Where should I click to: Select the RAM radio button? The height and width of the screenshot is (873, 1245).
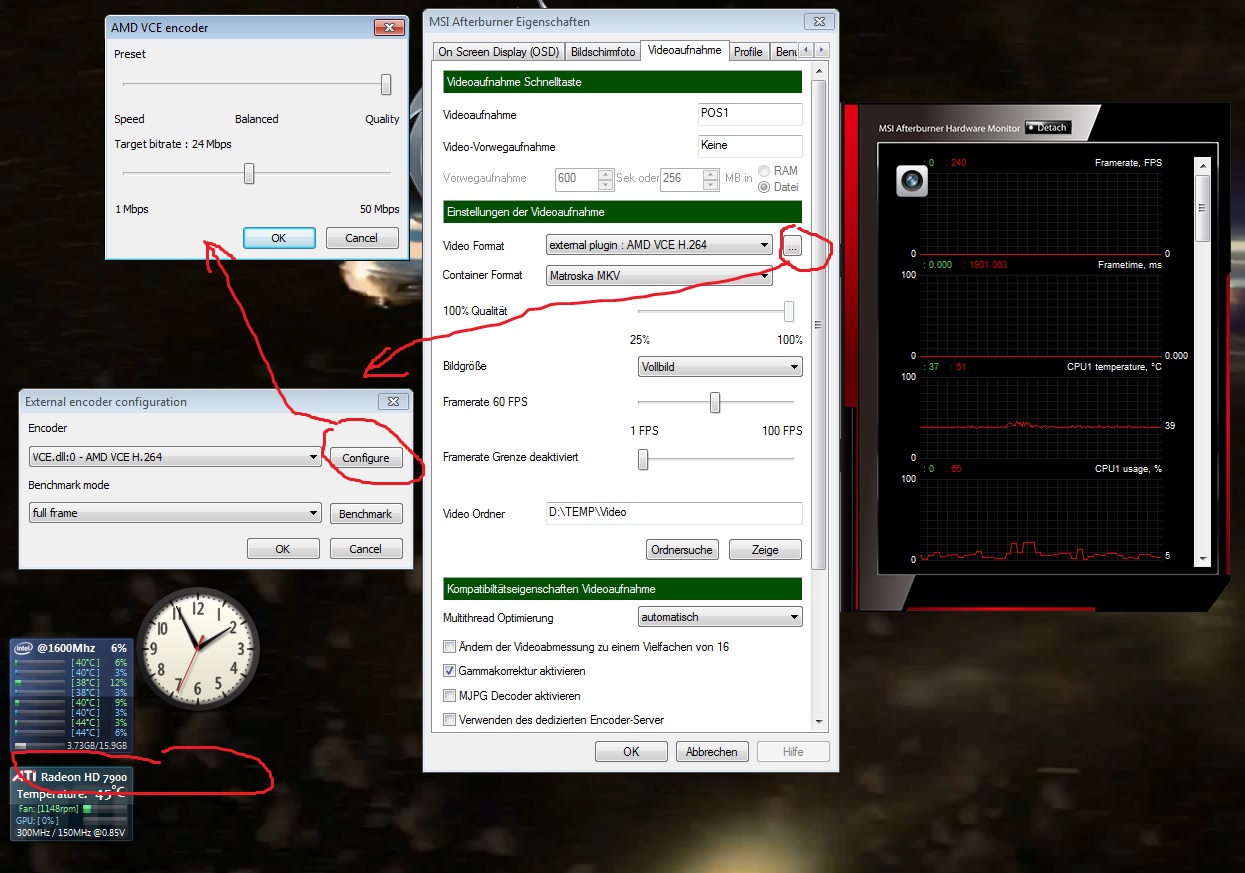pyautogui.click(x=764, y=171)
